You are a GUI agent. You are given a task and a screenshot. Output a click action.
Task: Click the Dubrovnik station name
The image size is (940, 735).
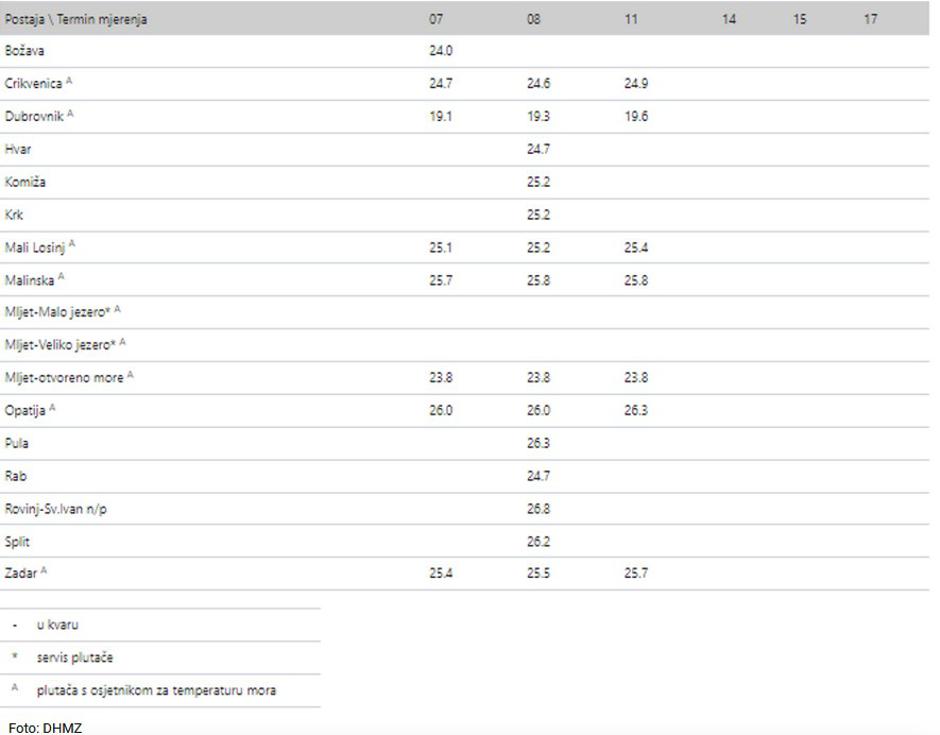39,116
